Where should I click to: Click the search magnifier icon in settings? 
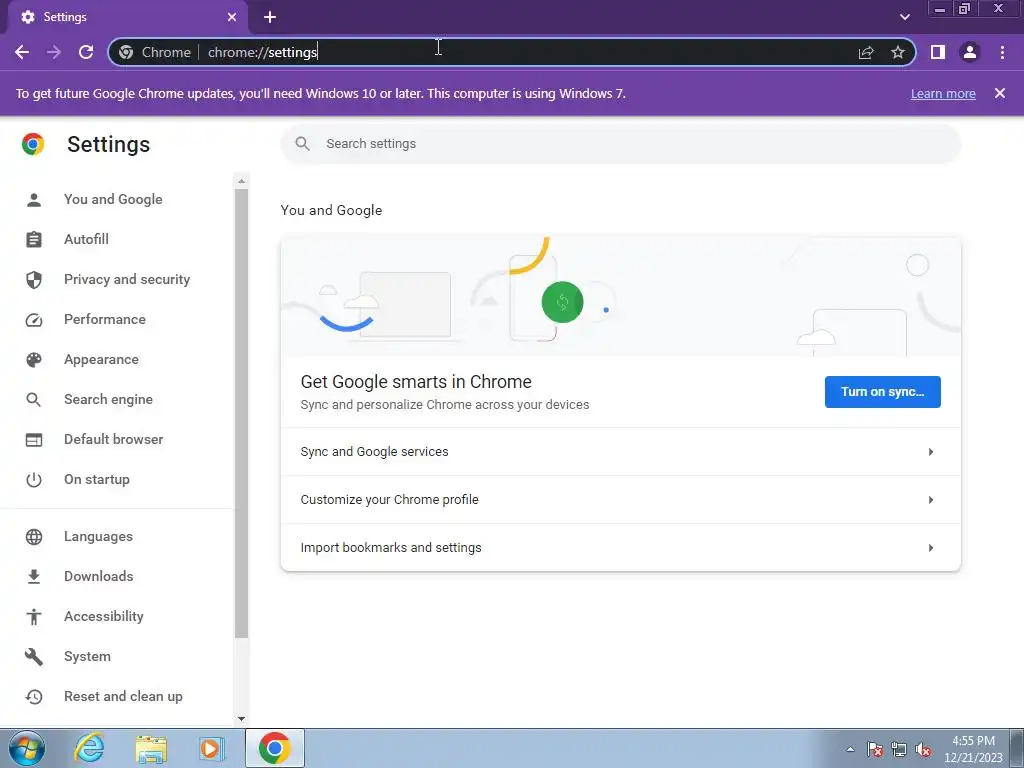[302, 144]
